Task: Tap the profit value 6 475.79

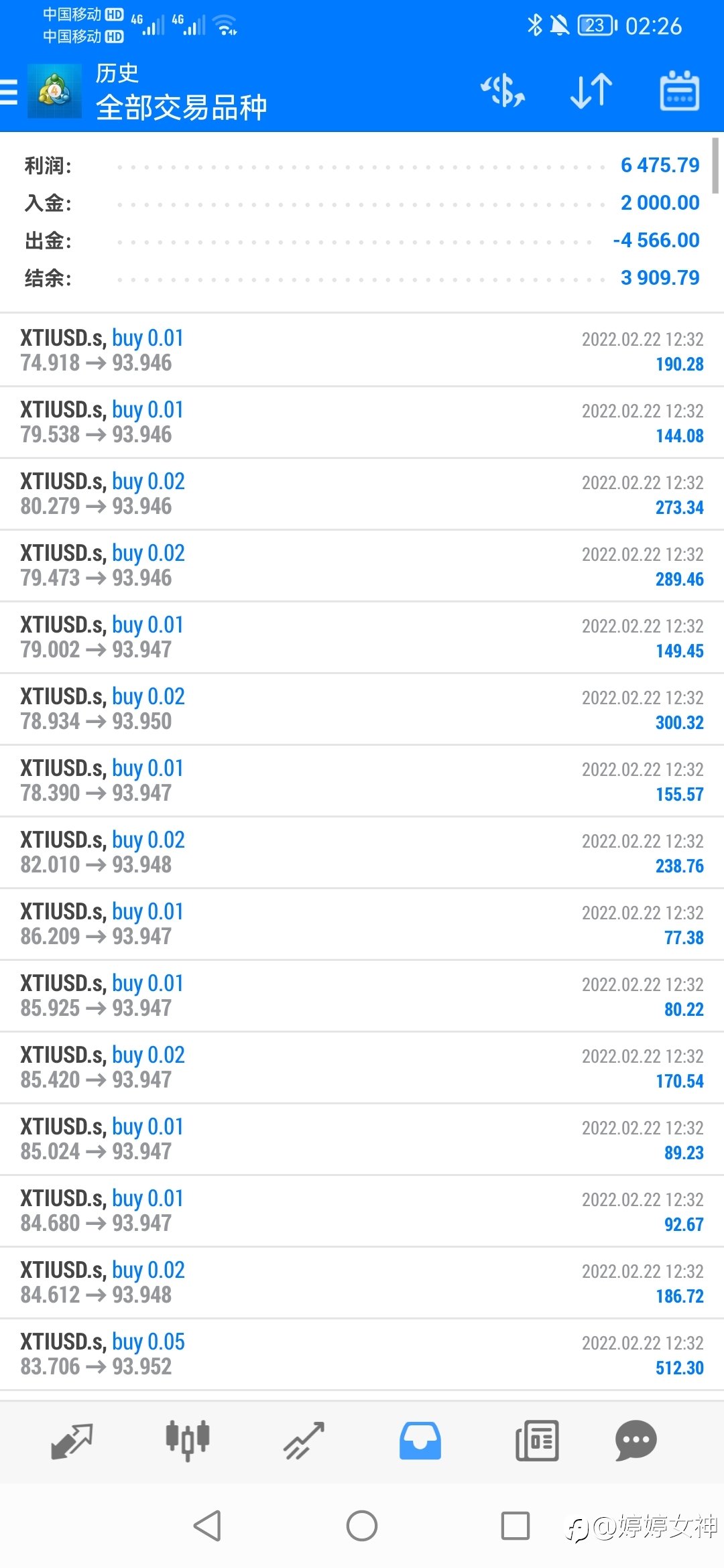Action: (660, 165)
